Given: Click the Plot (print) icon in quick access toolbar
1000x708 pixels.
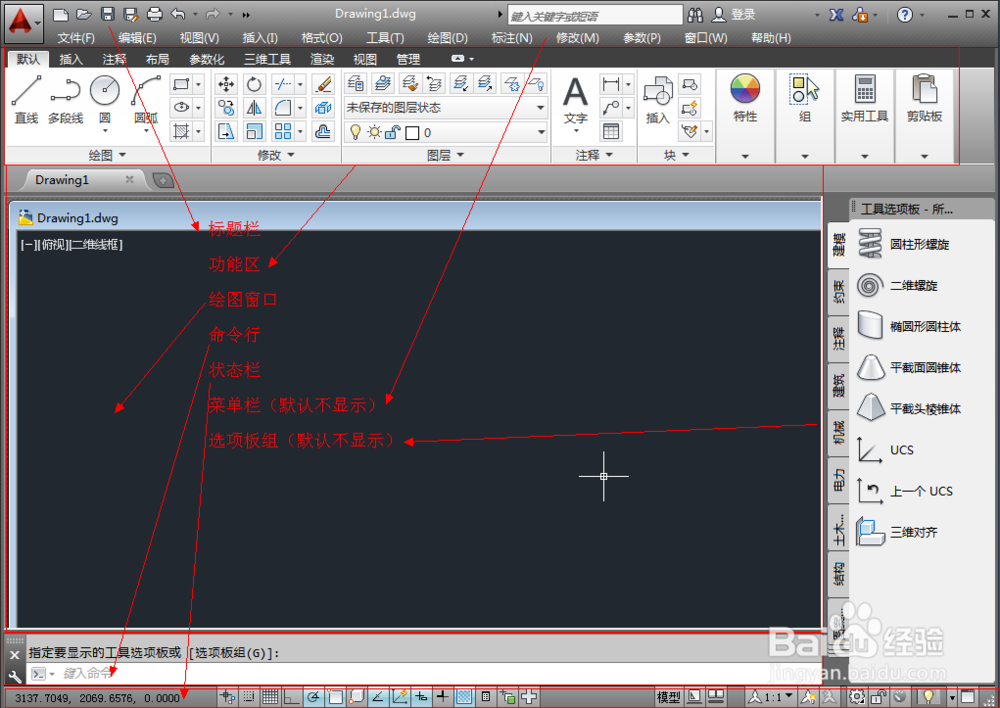Looking at the screenshot, I should [x=154, y=14].
